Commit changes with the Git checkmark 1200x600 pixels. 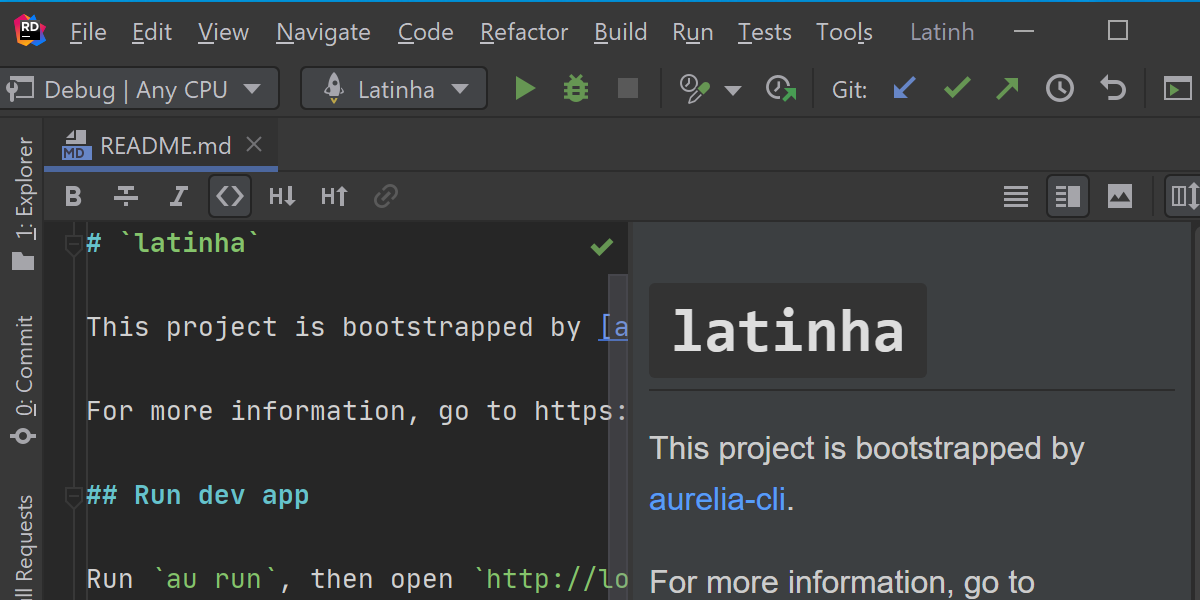[x=957, y=89]
